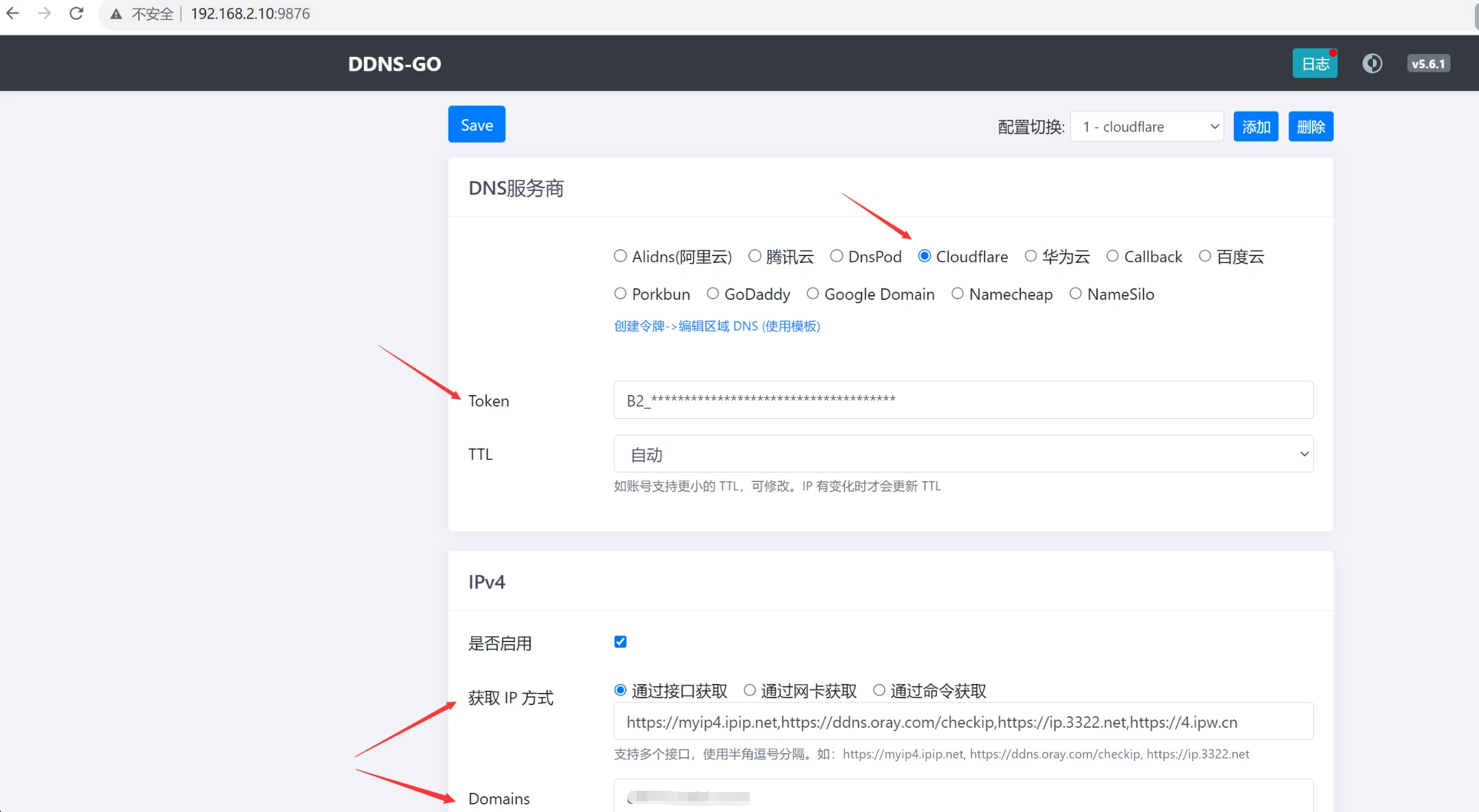The height and width of the screenshot is (812, 1479).
Task: Select Callback provider
Action: (x=1113, y=256)
